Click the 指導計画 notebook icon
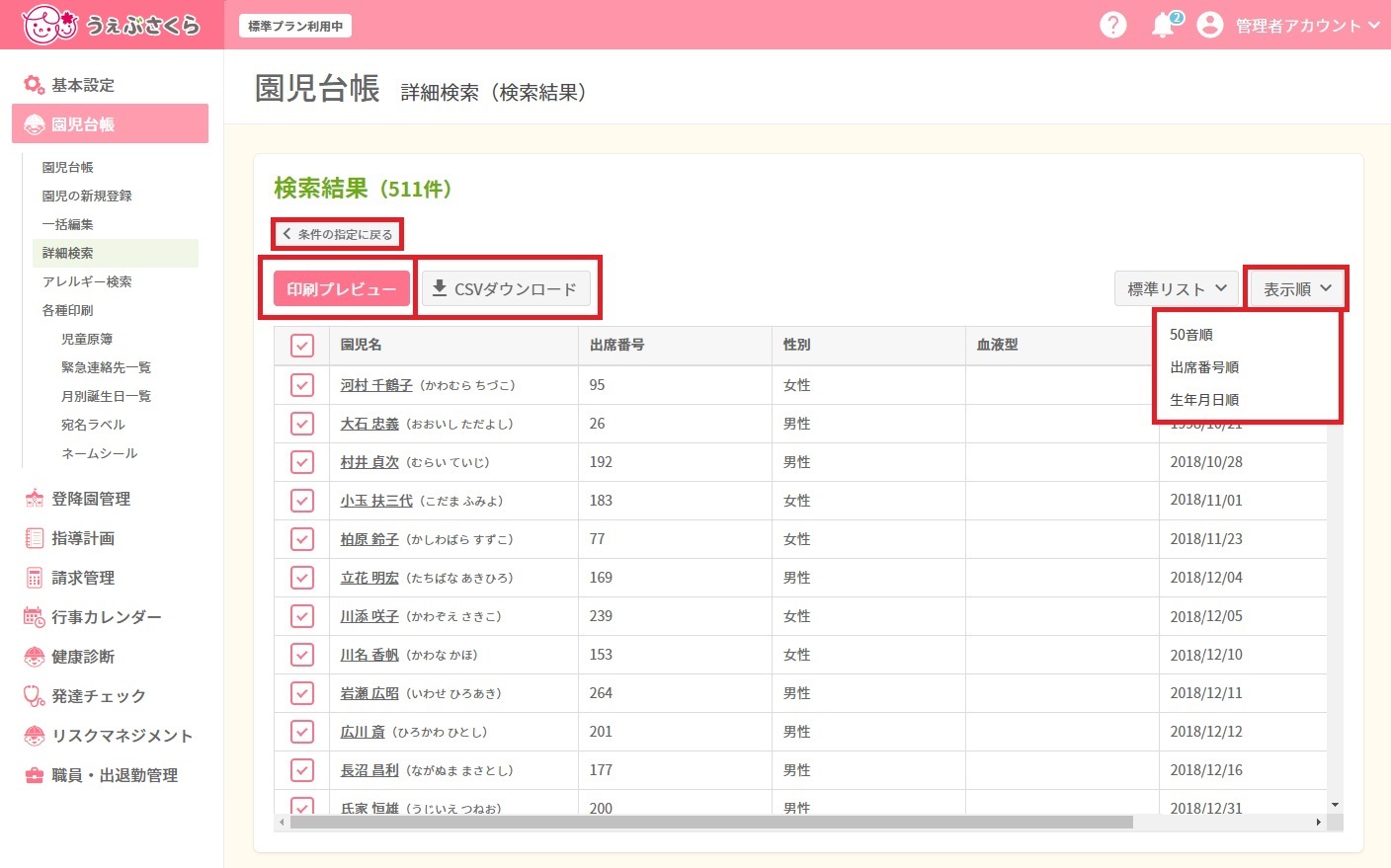The height and width of the screenshot is (868, 1391). 35,538
